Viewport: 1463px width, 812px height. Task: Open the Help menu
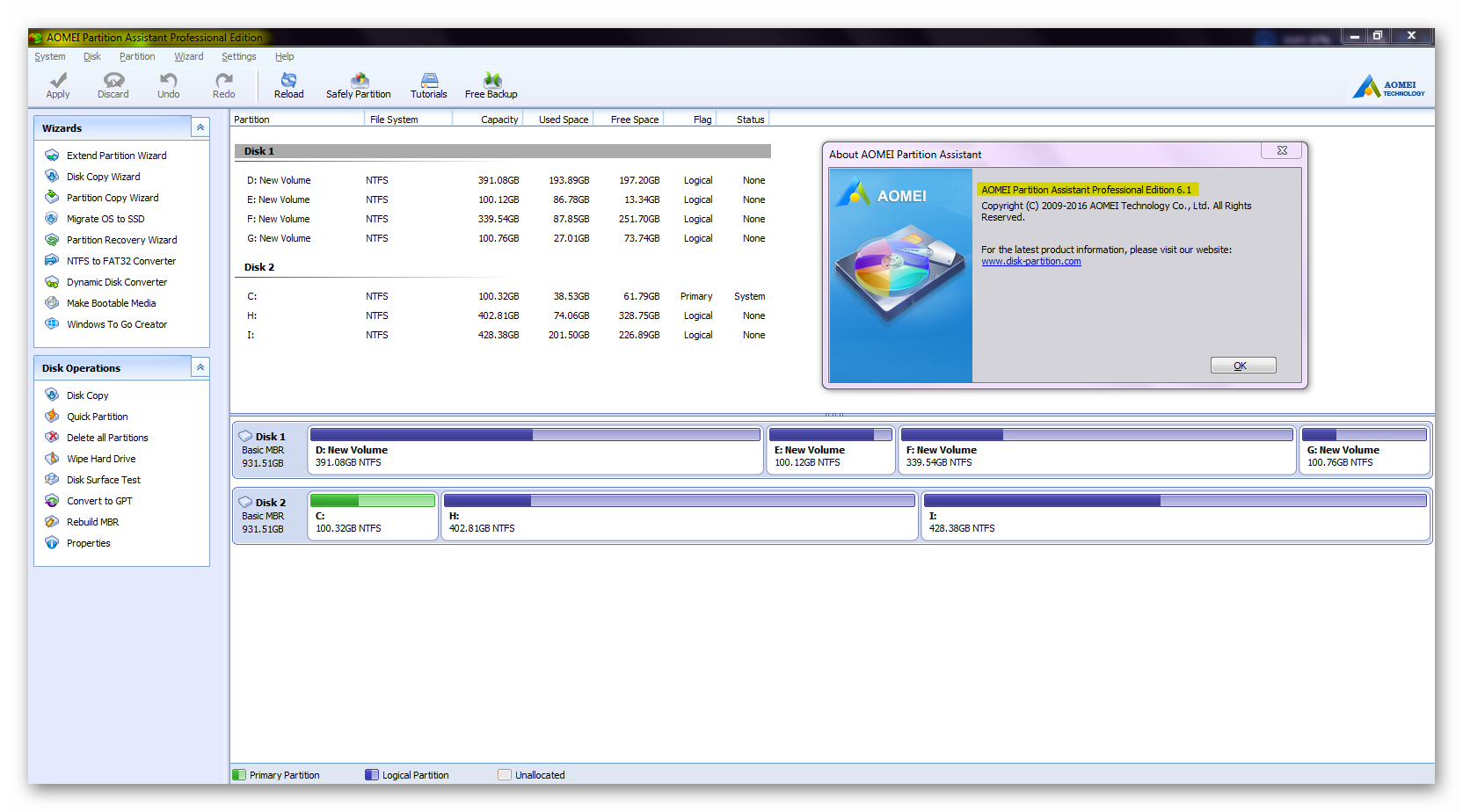tap(284, 56)
